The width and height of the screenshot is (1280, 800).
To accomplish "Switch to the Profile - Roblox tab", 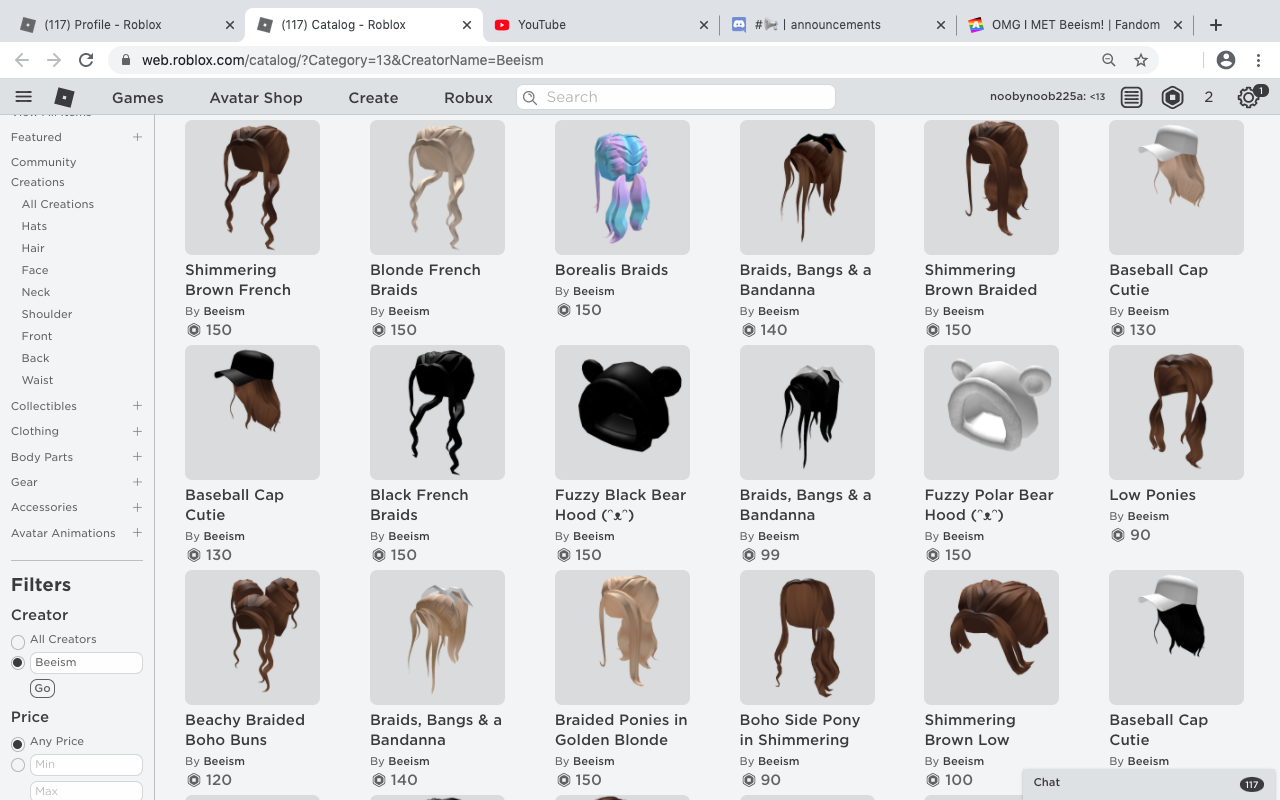I will tap(126, 25).
